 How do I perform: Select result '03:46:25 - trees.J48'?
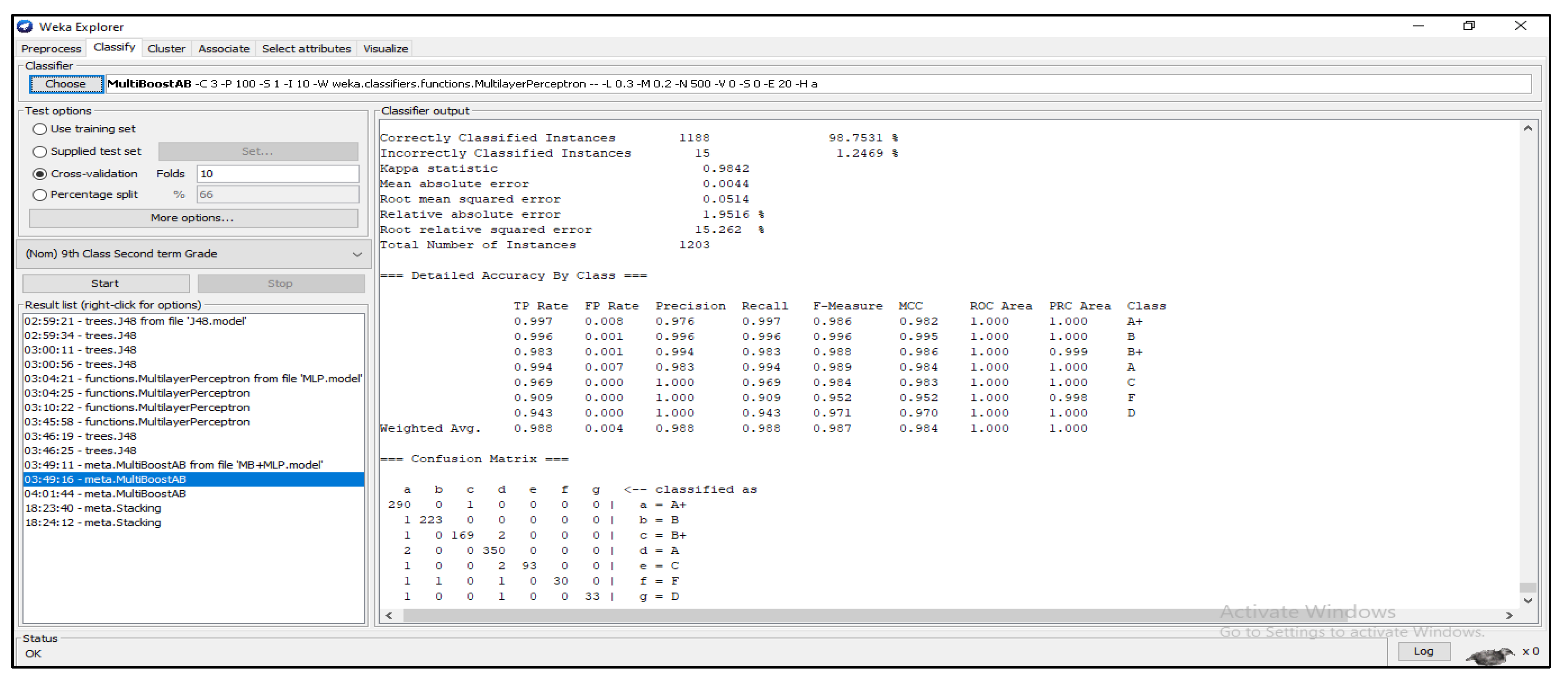193,451
